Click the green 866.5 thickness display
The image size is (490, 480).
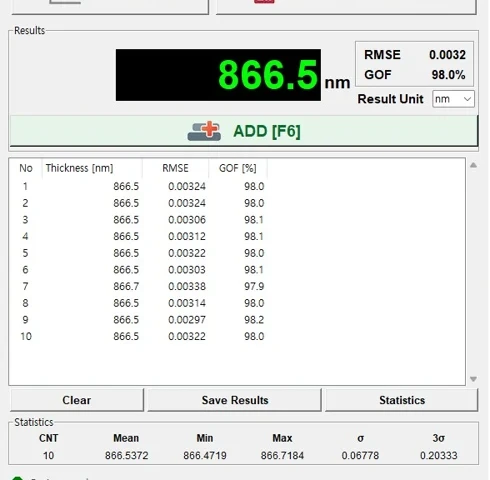[218, 75]
